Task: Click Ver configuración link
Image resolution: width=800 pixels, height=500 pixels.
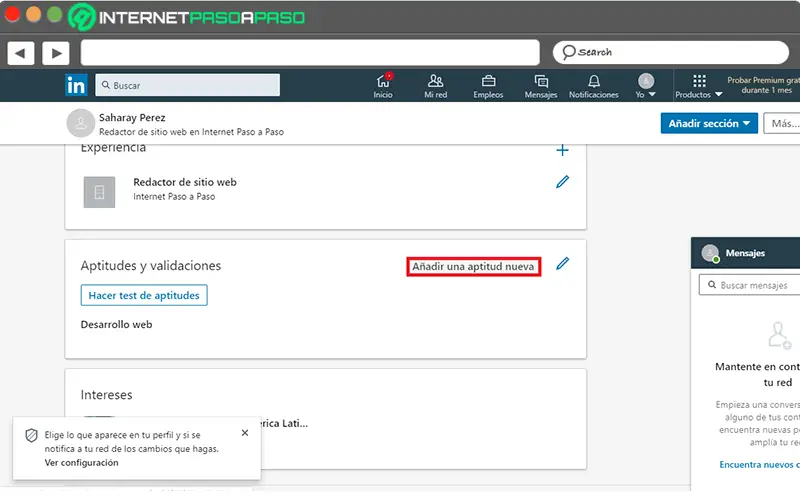Action: (82, 463)
